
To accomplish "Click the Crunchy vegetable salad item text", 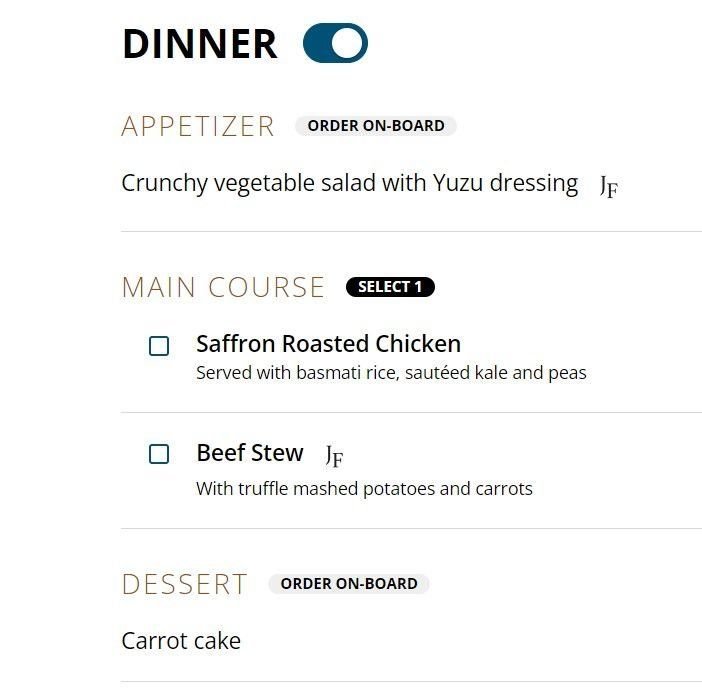I will point(349,184).
